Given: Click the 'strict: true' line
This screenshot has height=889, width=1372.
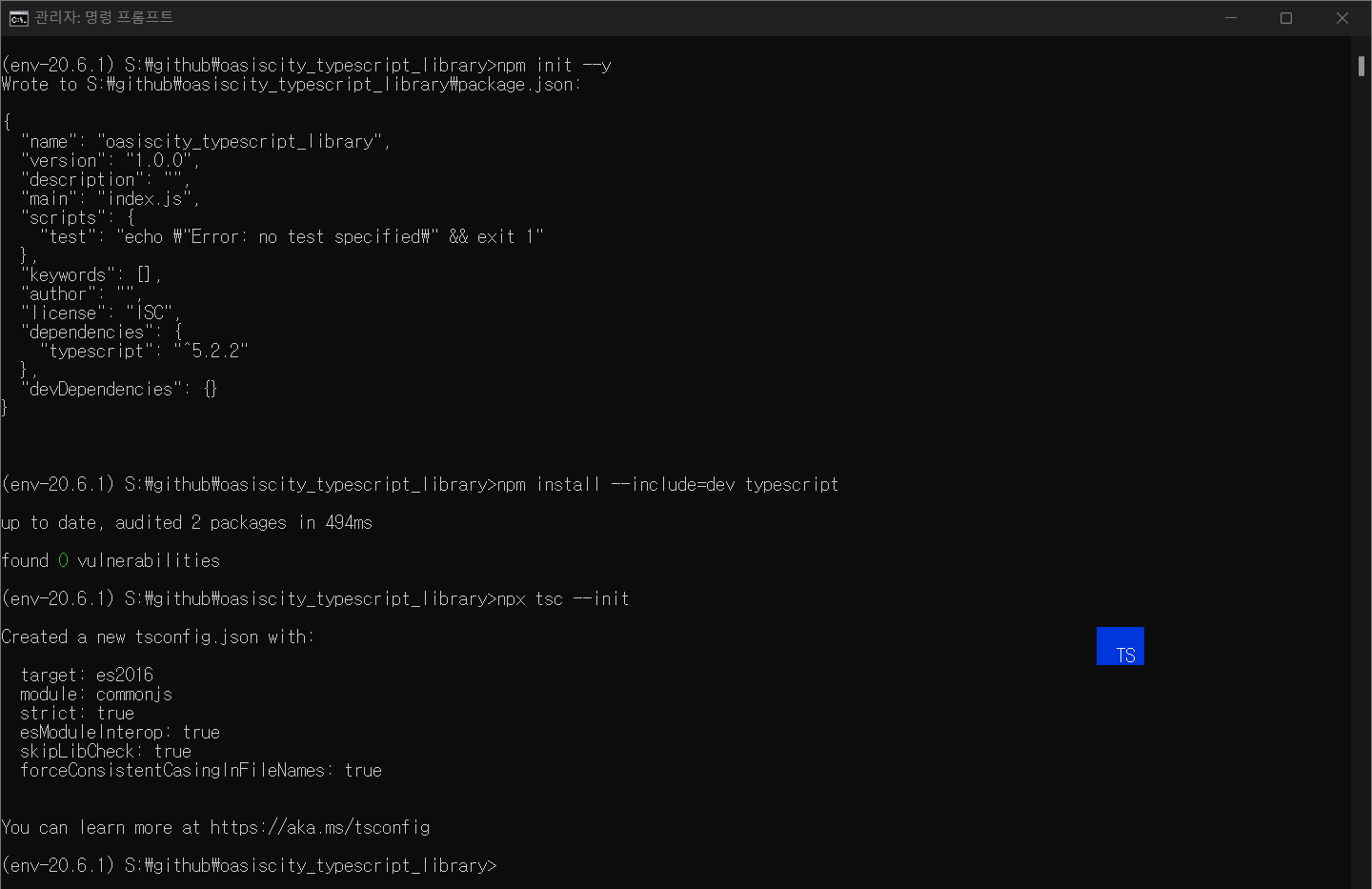Looking at the screenshot, I should tap(77, 713).
